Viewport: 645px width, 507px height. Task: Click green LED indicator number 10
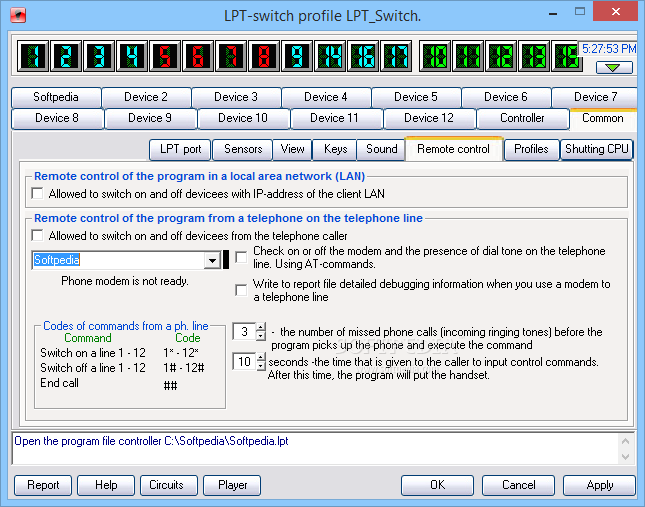[435, 56]
